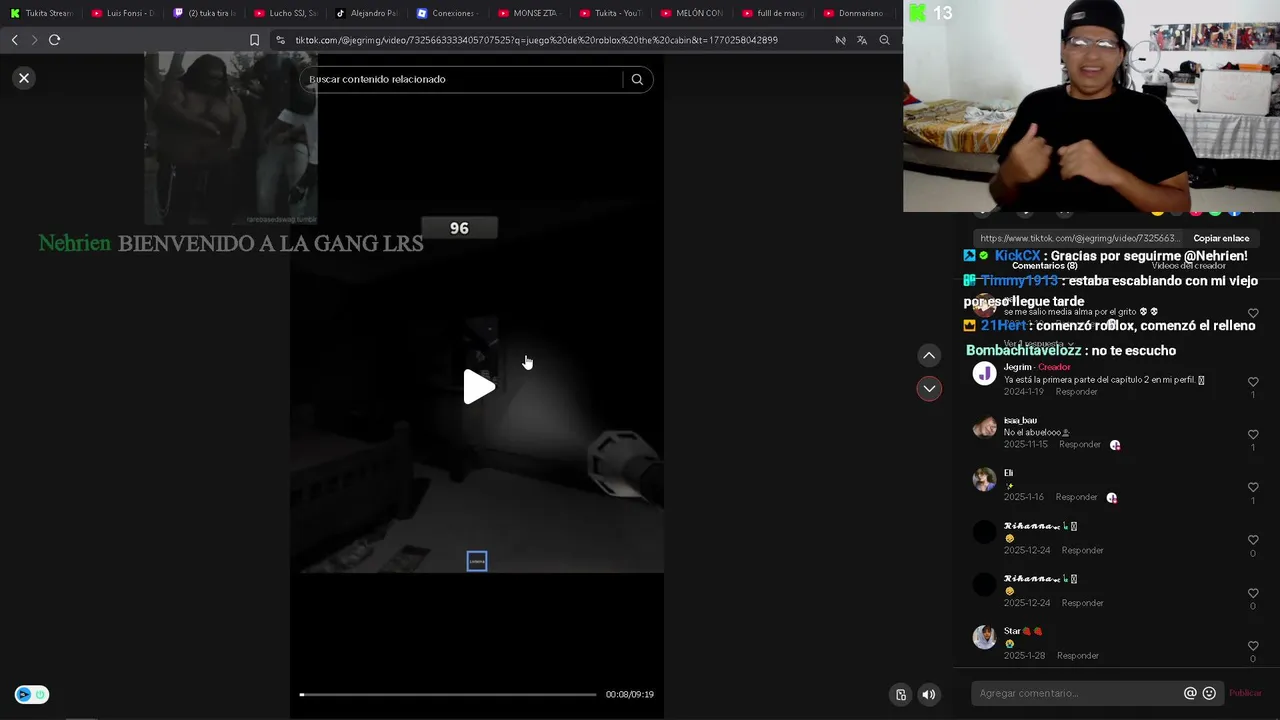Reply to Star's comment
1280x720 pixels.
(x=1078, y=656)
